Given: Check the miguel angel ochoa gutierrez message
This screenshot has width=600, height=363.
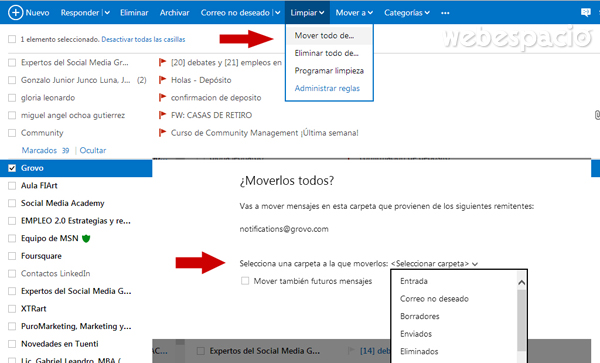Looking at the screenshot, I should coord(12,115).
